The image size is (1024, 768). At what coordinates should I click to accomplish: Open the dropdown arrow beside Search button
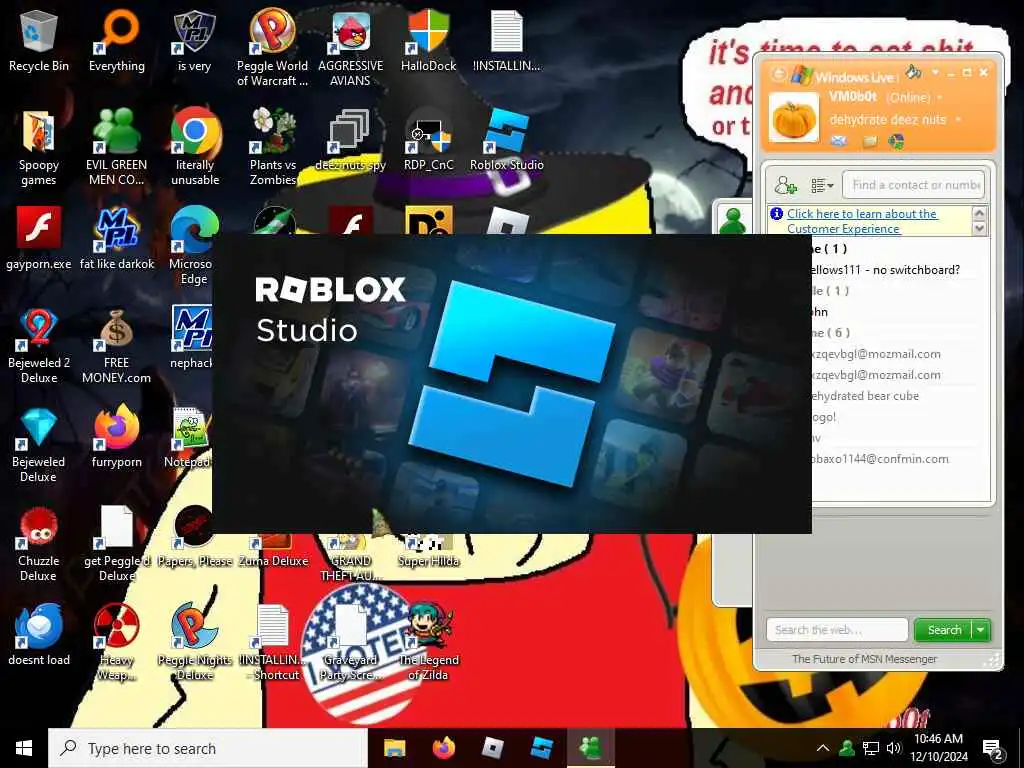tap(980, 630)
